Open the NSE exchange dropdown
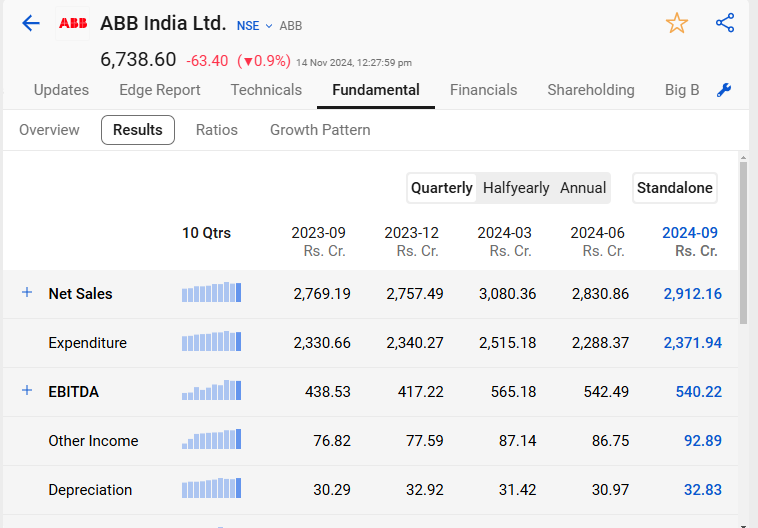The height and width of the screenshot is (528, 758). [254, 26]
